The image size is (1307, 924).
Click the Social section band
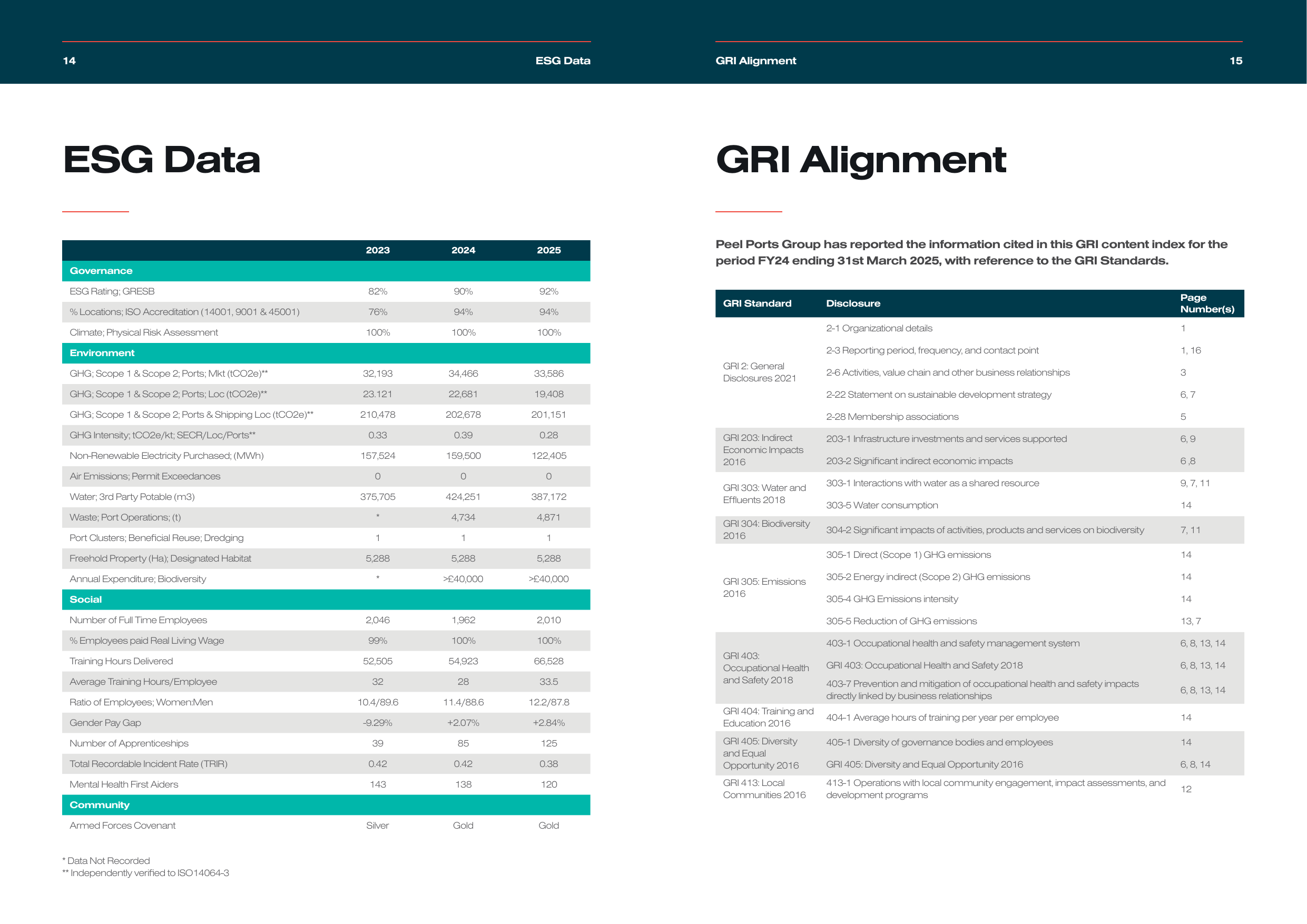pyautogui.click(x=326, y=599)
